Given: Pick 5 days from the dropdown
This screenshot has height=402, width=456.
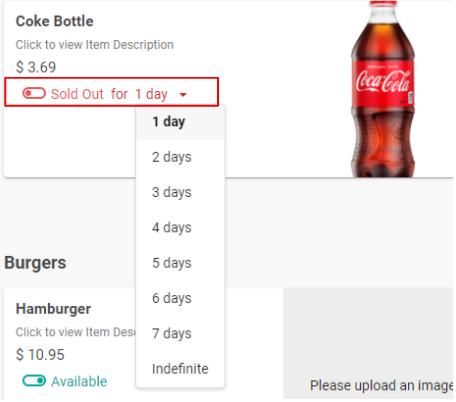Looking at the screenshot, I should [x=180, y=263].
